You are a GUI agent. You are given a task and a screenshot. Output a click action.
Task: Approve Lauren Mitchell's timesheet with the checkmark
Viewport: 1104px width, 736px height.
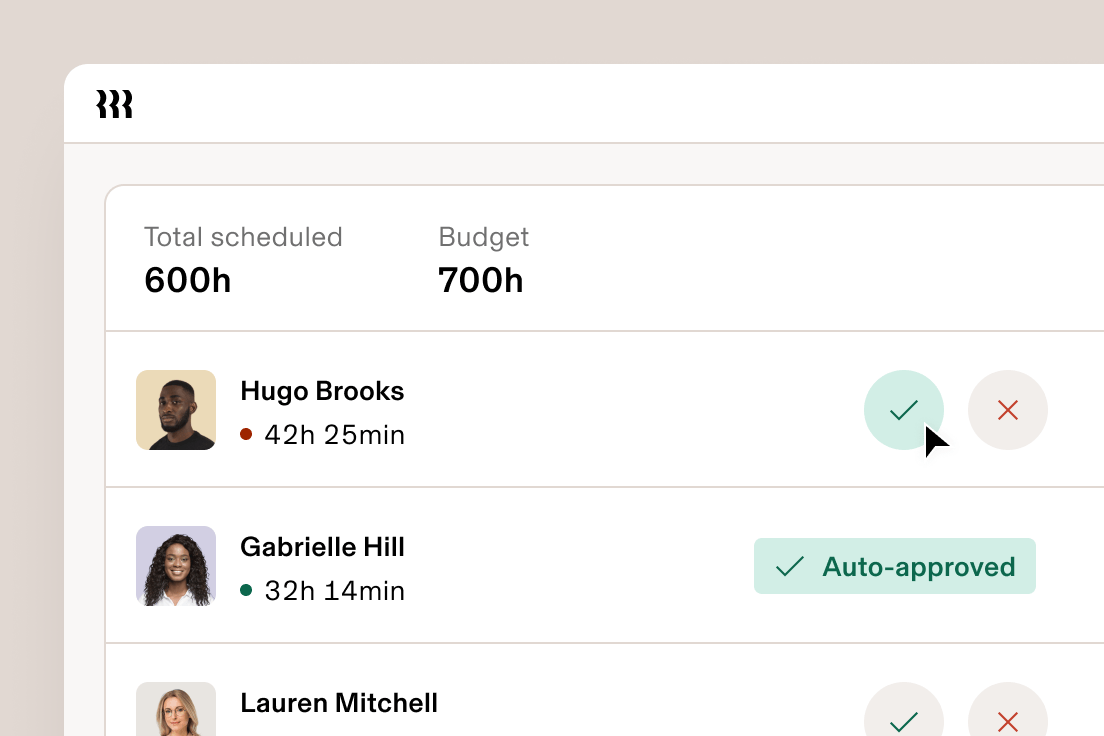pos(904,722)
